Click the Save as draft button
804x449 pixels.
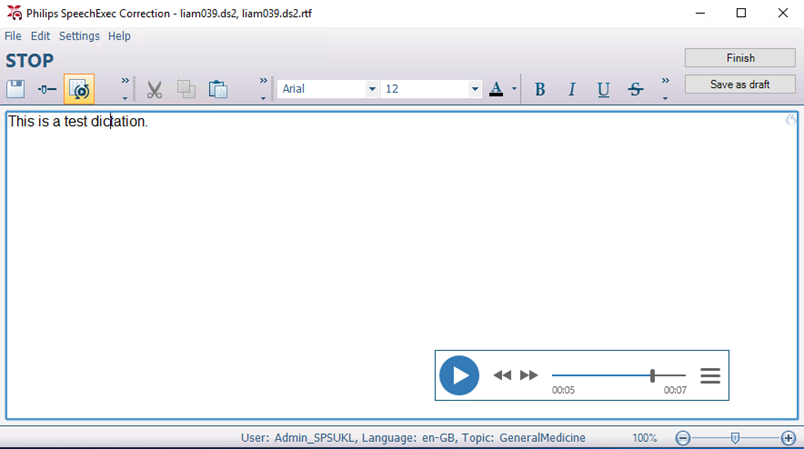click(740, 85)
